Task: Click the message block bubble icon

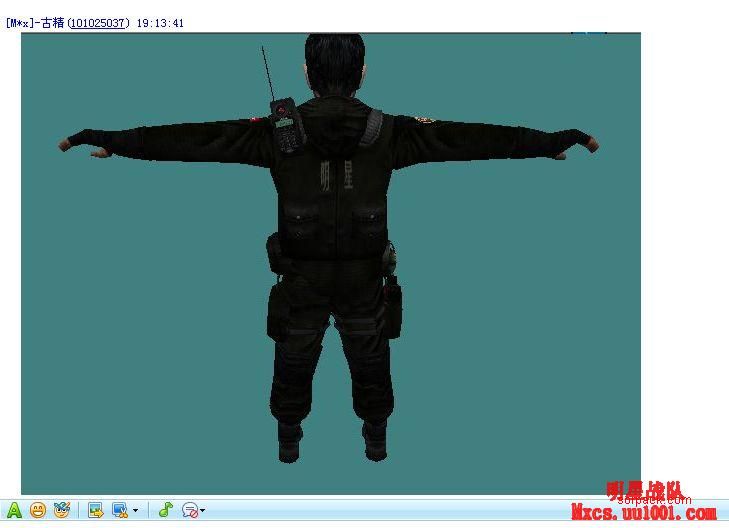Action: coord(189,510)
